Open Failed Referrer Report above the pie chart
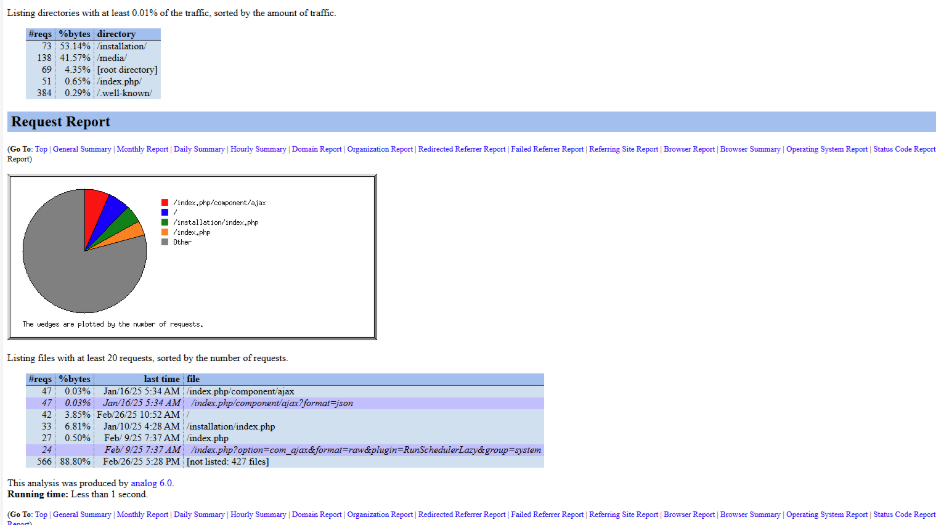Viewport: 936px width, 525px height. click(547, 149)
